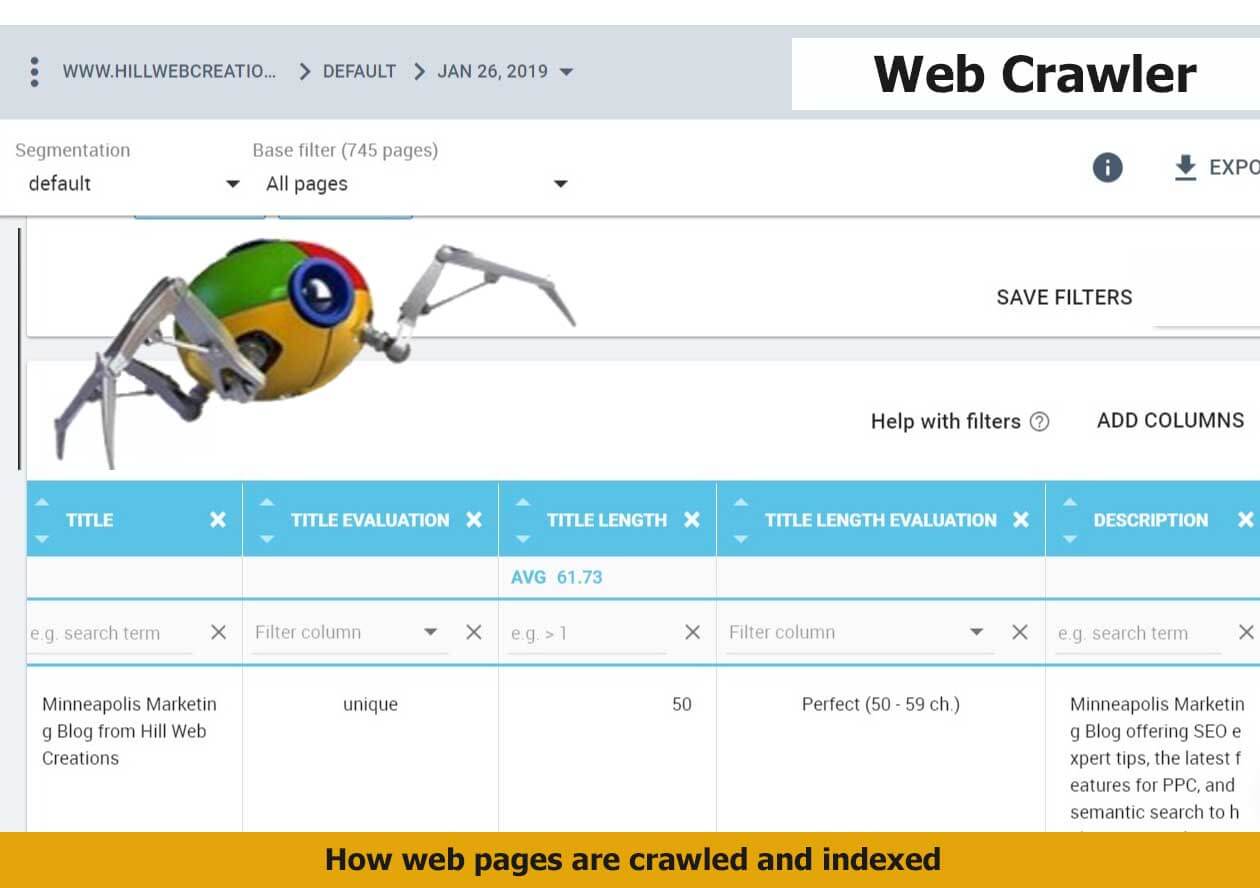Clear the Title search term filter

(218, 632)
